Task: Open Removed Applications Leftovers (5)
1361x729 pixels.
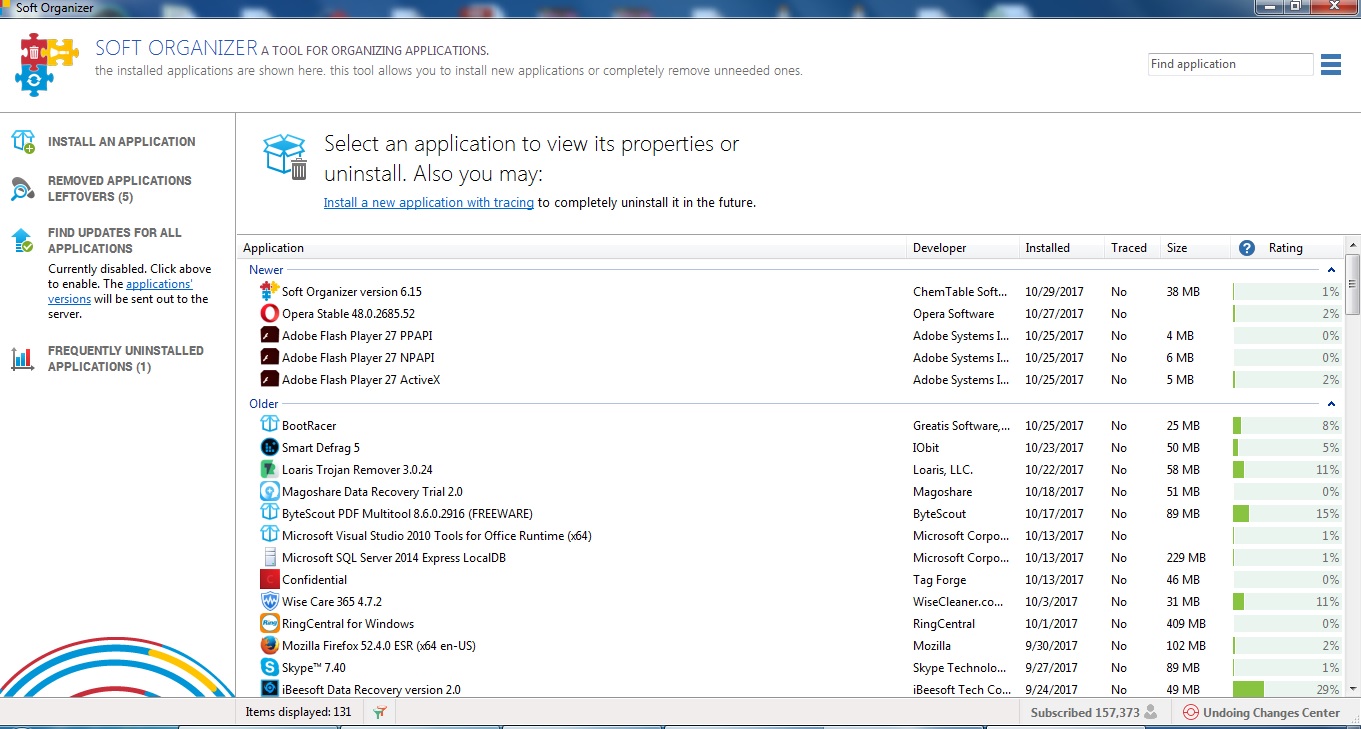Action: pyautogui.click(x=120, y=189)
